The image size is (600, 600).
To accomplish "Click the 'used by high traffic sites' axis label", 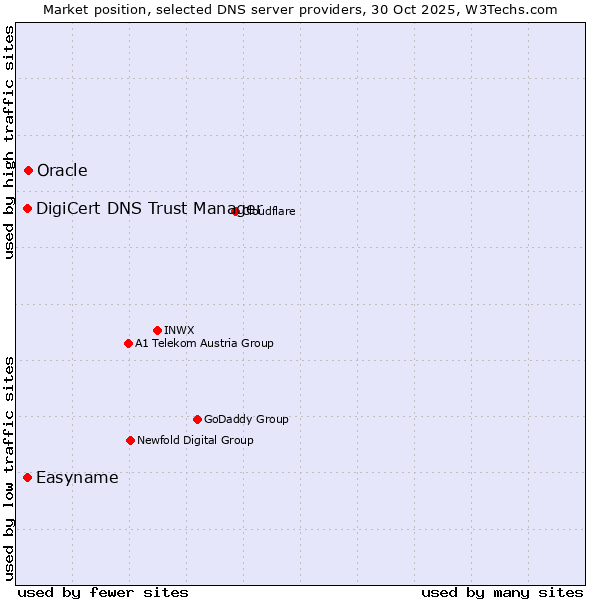I will click(9, 142).
